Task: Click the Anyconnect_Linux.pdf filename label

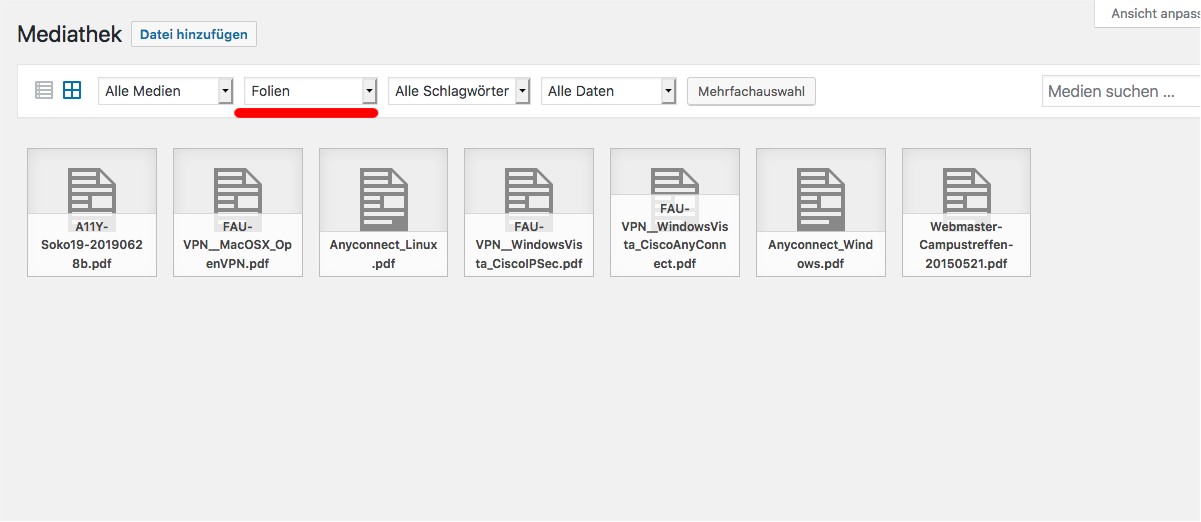Action: (384, 254)
